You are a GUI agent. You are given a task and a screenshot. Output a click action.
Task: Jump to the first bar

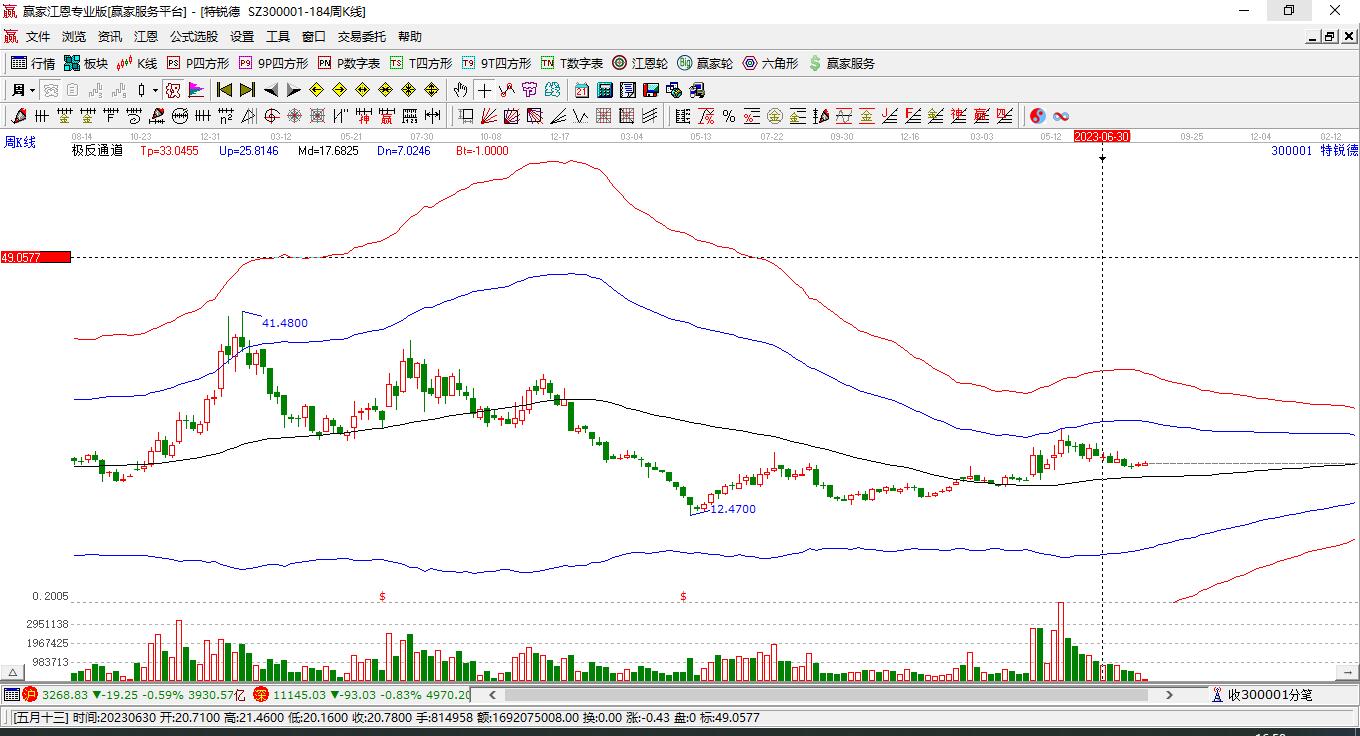[x=225, y=90]
